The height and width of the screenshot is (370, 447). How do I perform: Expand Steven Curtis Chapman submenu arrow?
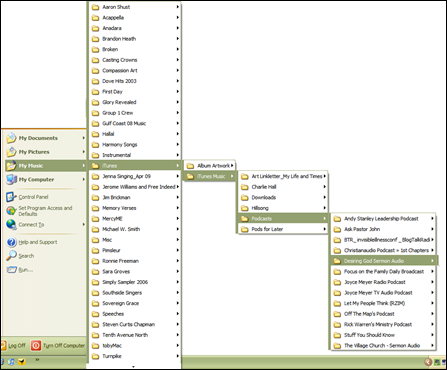(x=178, y=324)
